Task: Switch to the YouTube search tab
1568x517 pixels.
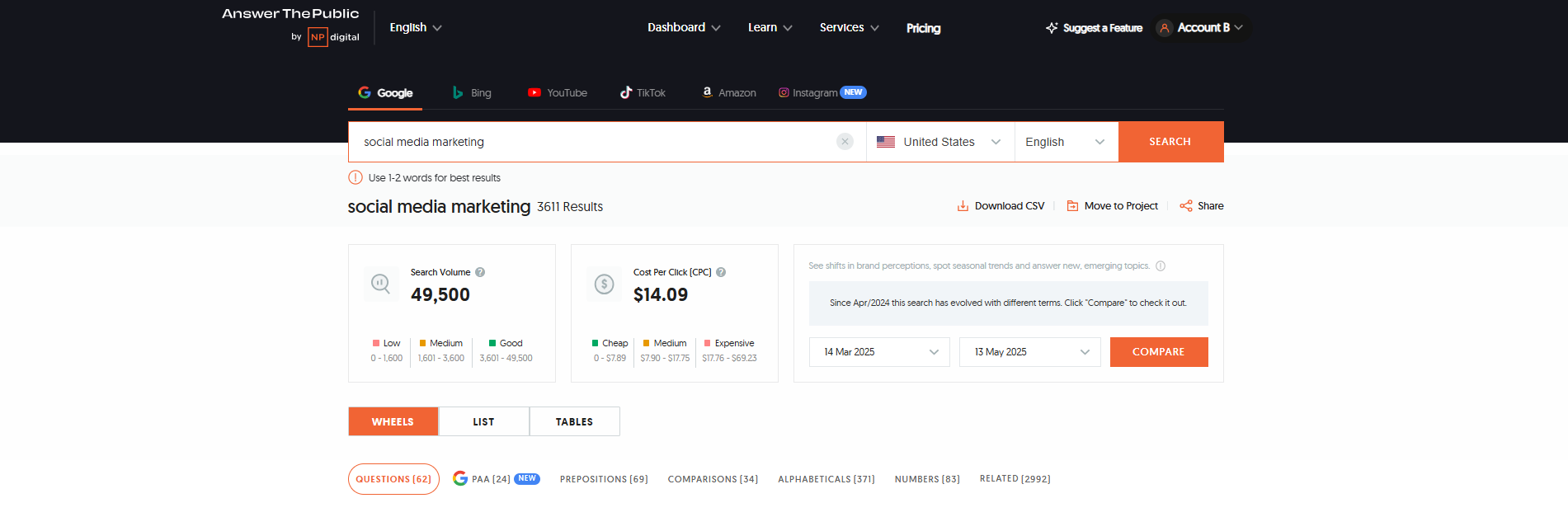Action: coord(558,93)
